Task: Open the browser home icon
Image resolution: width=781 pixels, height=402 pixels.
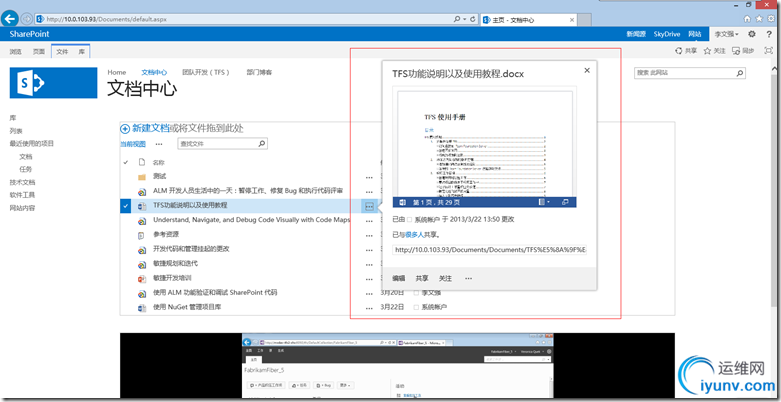Action: 747,19
